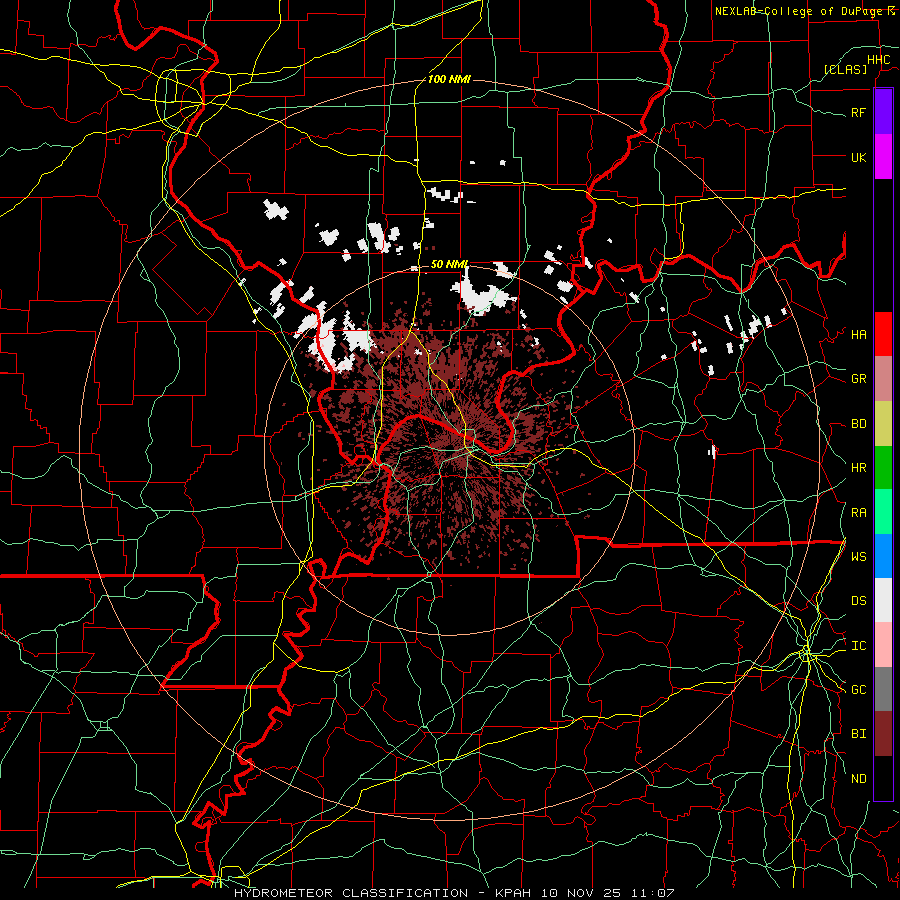Click the BI dark red swatch
Viewport: 900px width, 900px height.
point(883,734)
